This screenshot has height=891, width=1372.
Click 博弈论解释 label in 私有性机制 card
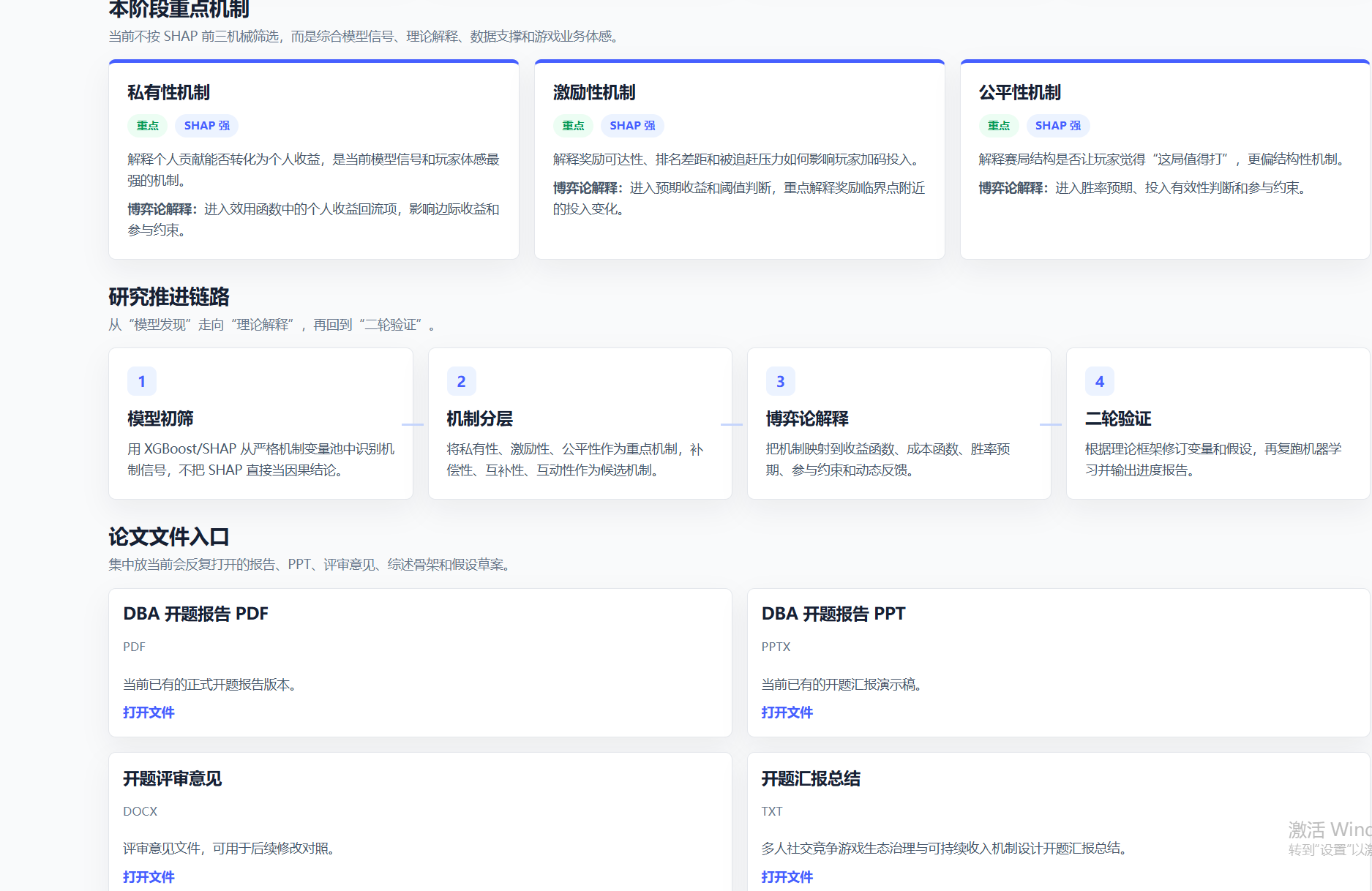pos(162,209)
